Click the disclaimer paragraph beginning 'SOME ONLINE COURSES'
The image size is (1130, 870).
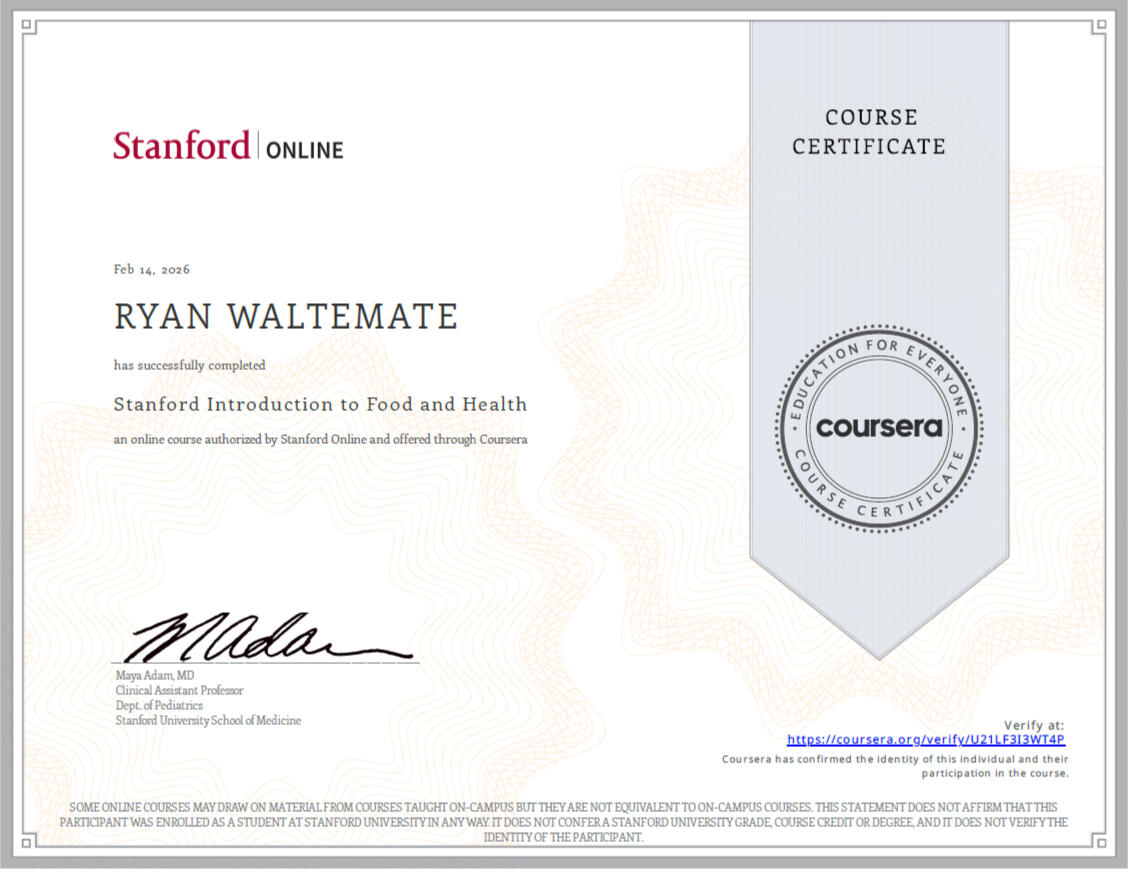(564, 822)
